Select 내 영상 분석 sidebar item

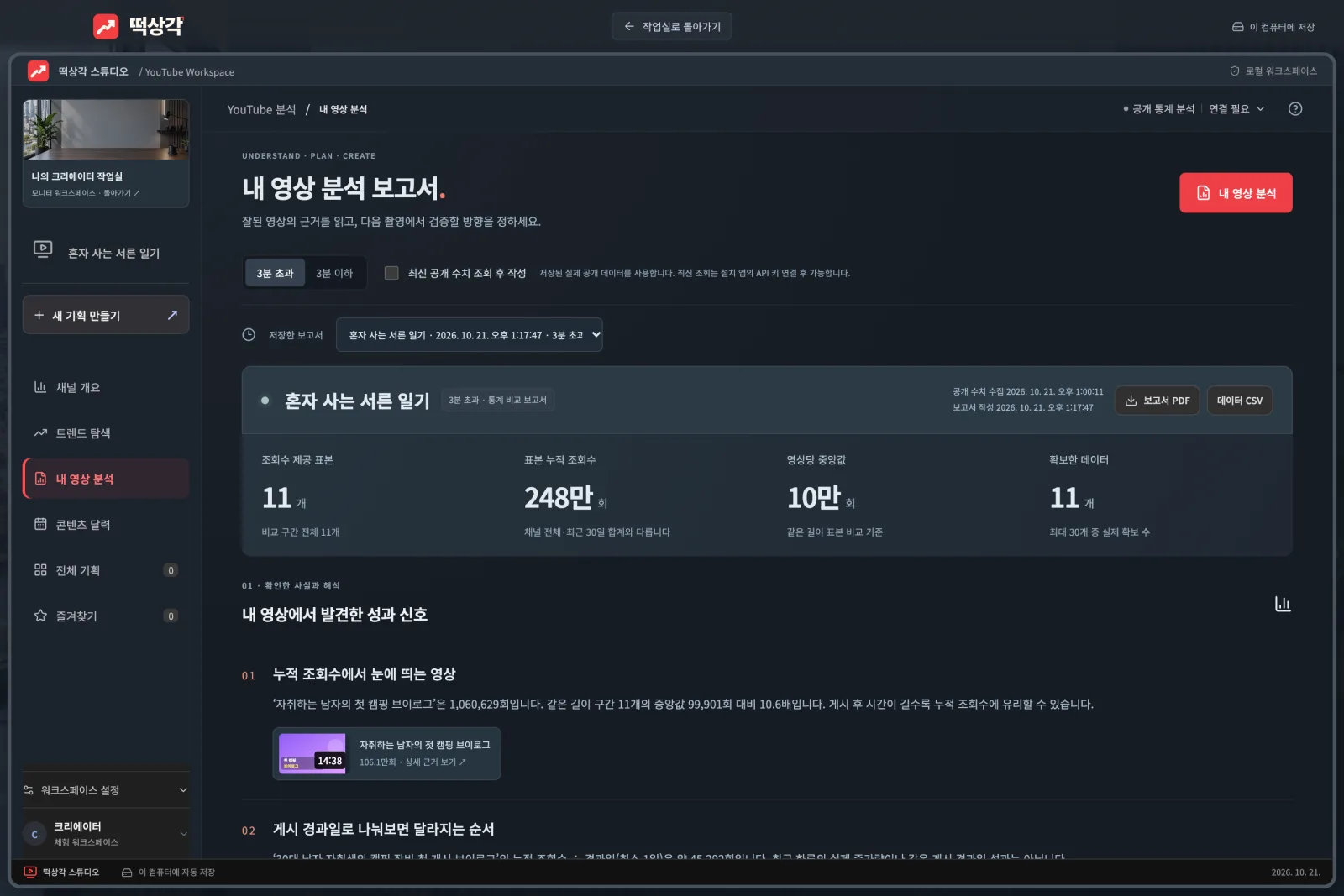pyautogui.click(x=106, y=479)
